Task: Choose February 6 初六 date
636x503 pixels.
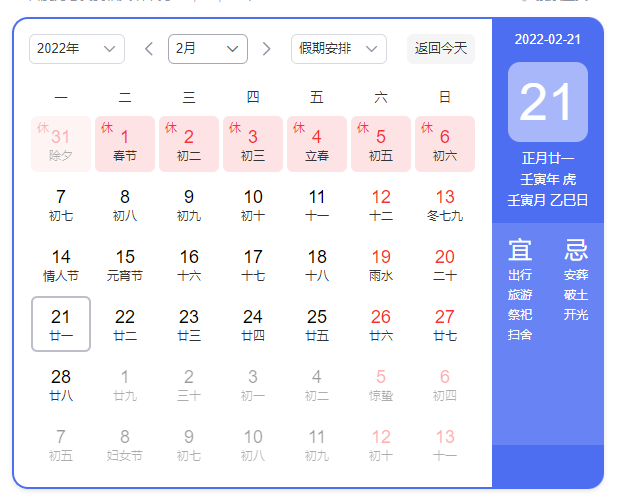Action: [x=445, y=144]
